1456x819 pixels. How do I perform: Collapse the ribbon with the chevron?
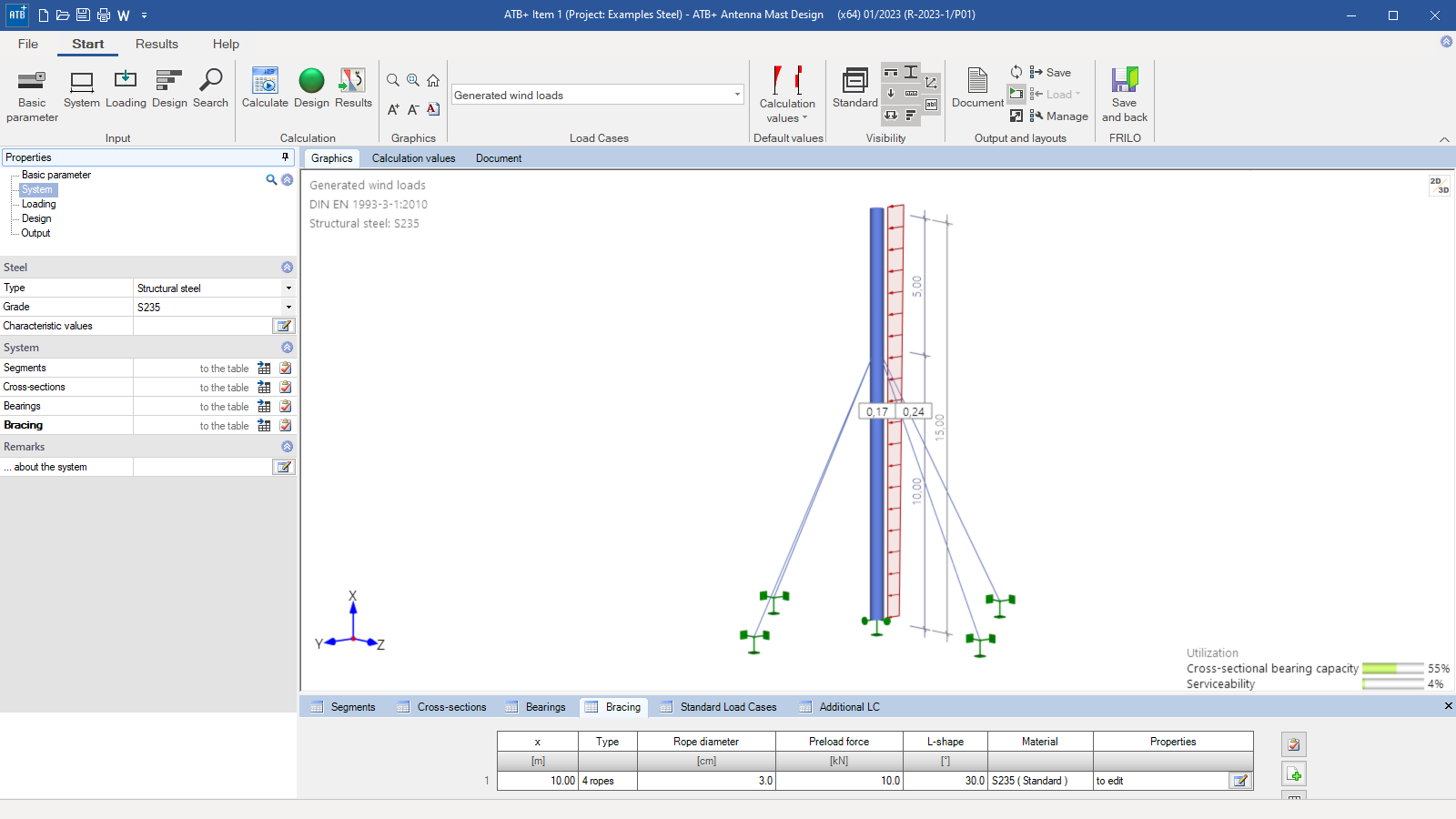click(1444, 139)
